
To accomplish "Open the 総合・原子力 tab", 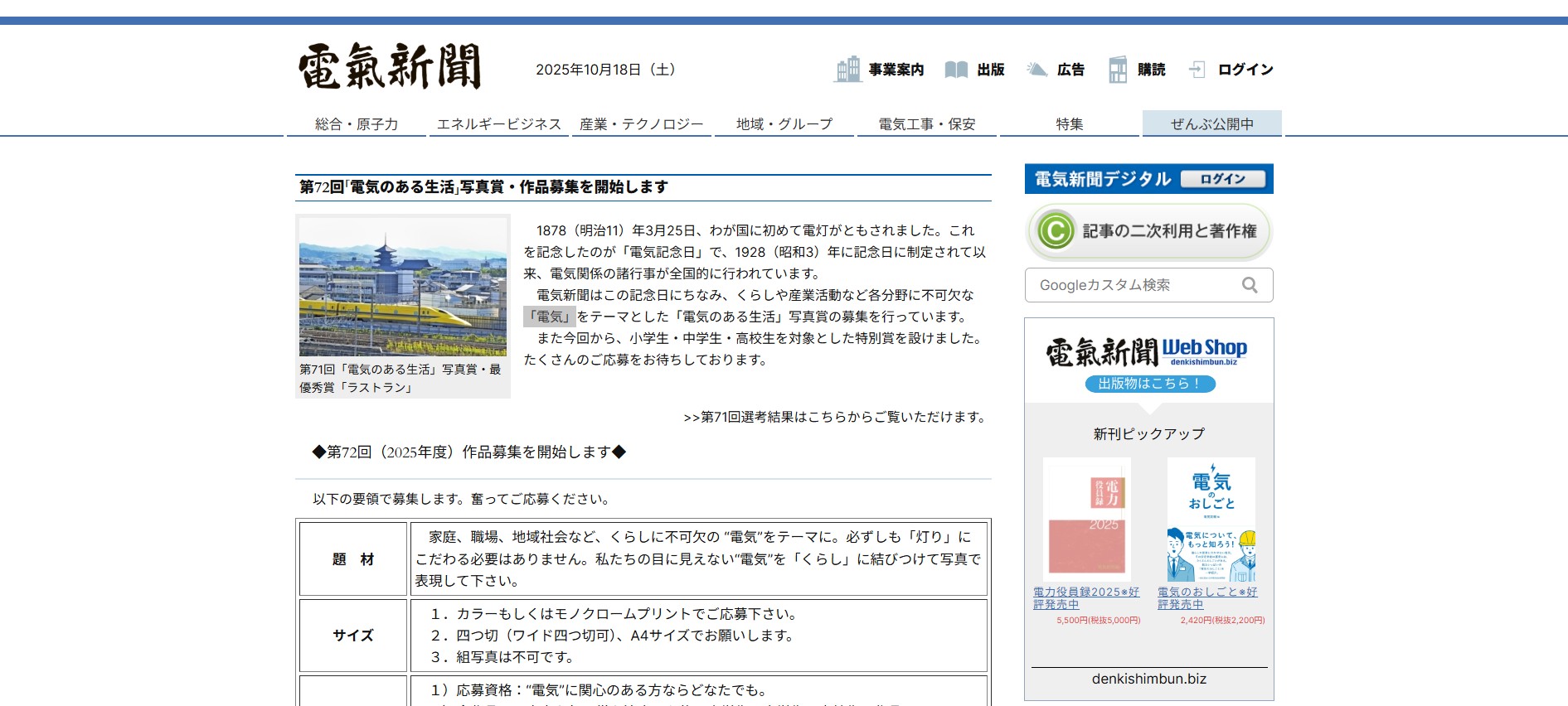I will click(357, 124).
